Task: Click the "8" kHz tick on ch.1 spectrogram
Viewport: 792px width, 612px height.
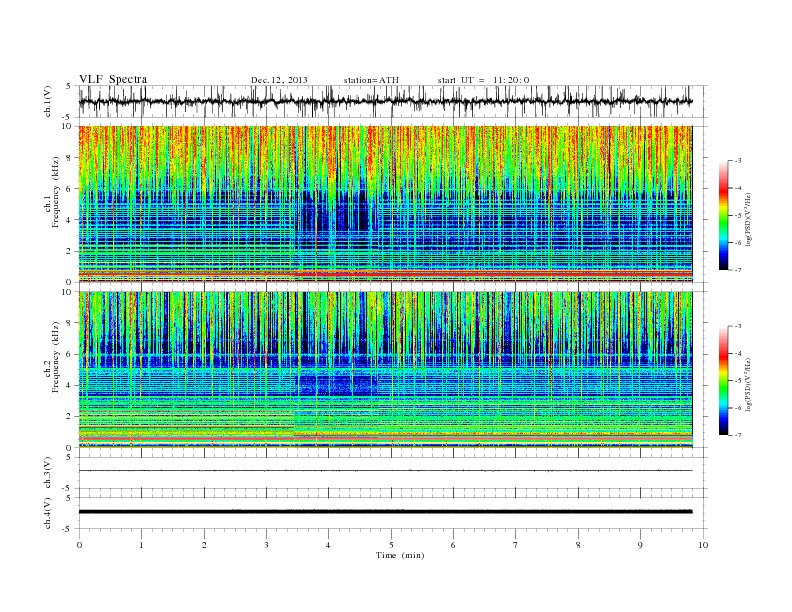Action: click(69, 158)
